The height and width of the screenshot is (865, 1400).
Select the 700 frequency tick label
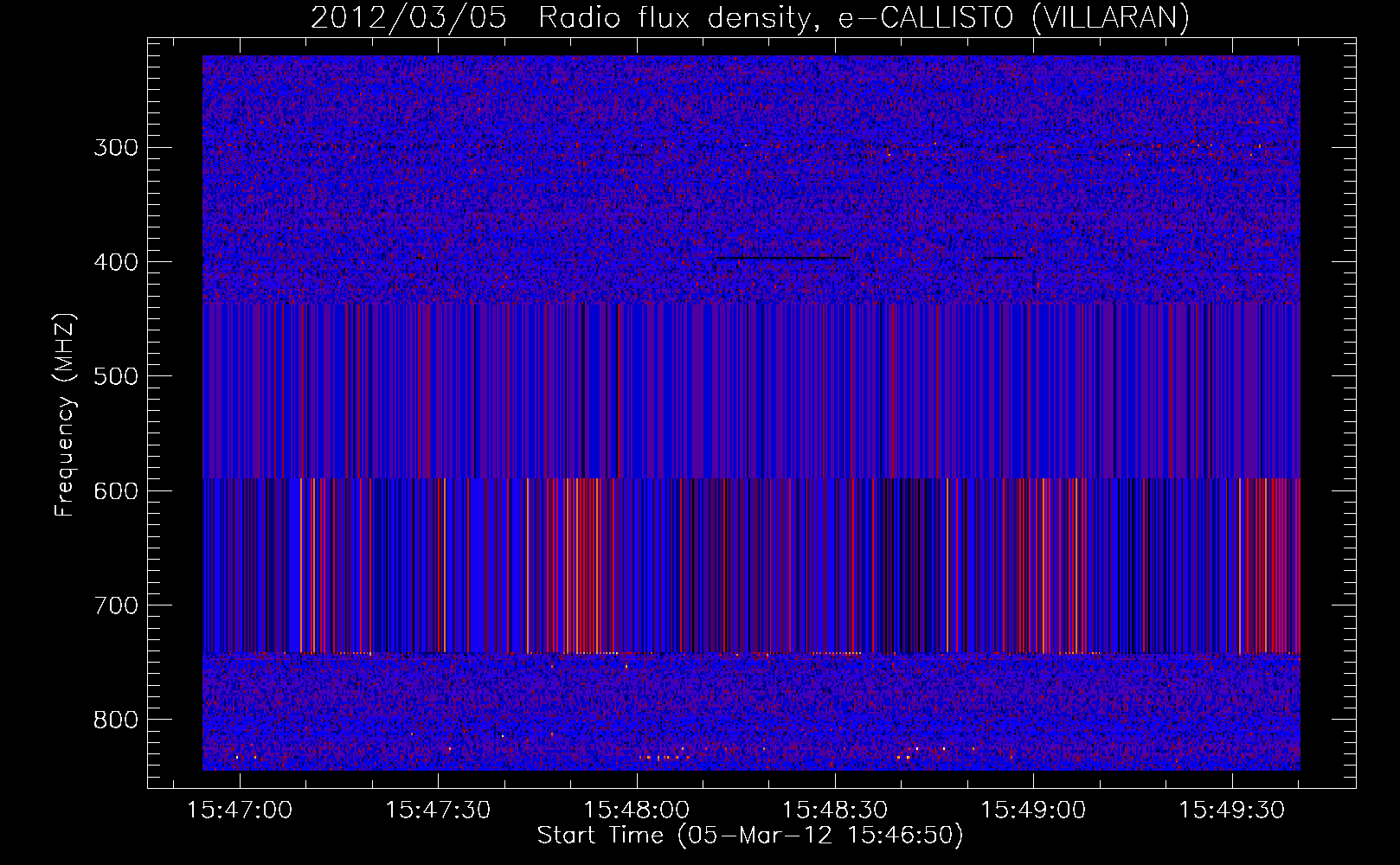[x=116, y=605]
